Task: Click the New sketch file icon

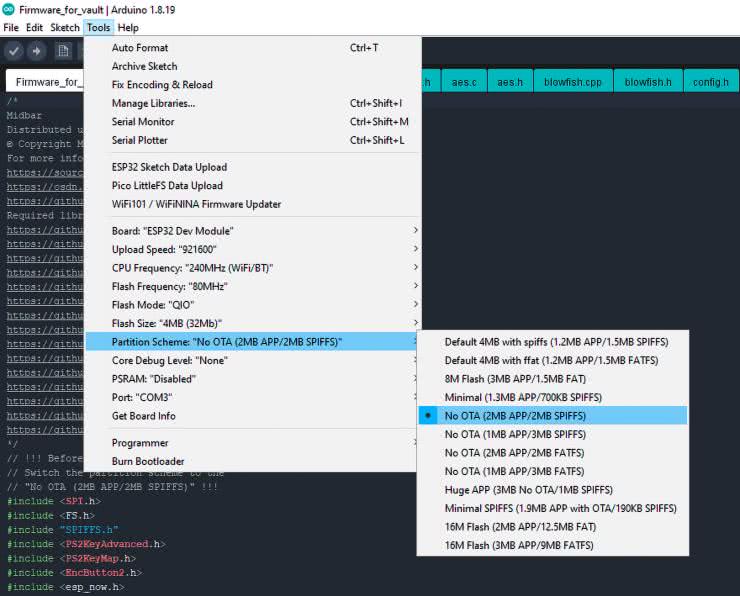Action: coord(63,51)
